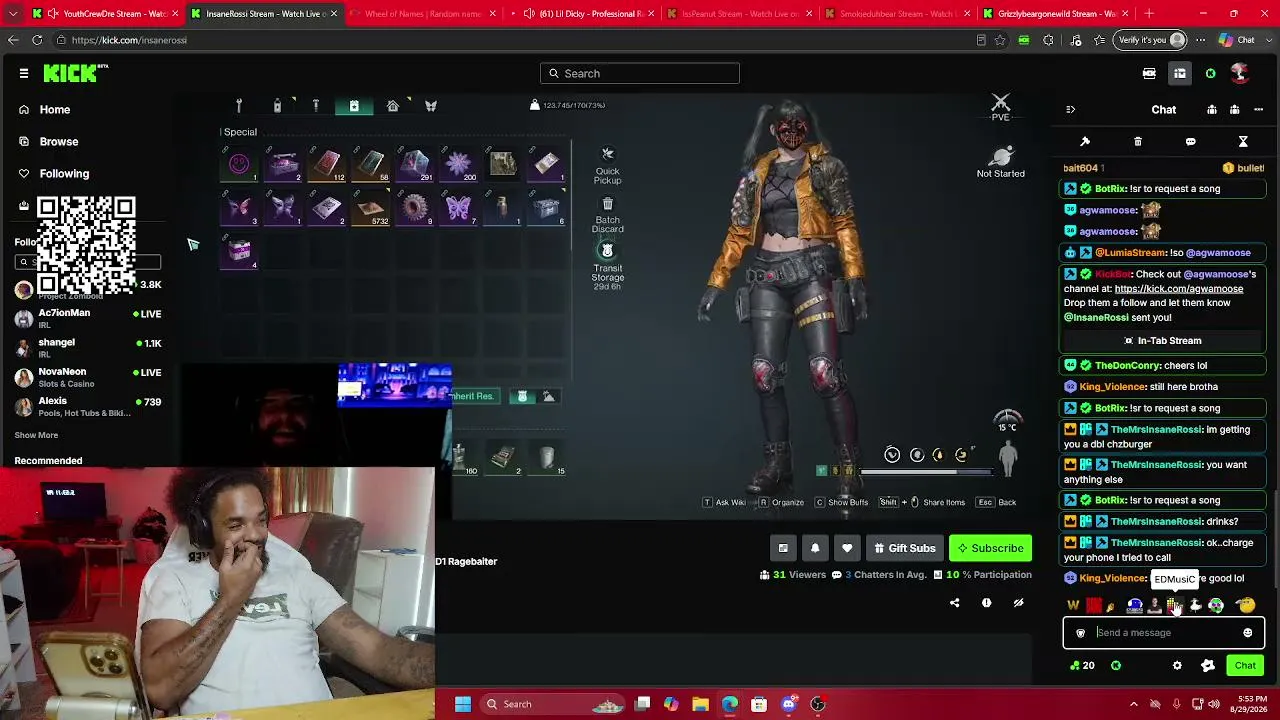This screenshot has height=720, width=1280.
Task: Open shangel channel in sidebar
Action: (88, 347)
